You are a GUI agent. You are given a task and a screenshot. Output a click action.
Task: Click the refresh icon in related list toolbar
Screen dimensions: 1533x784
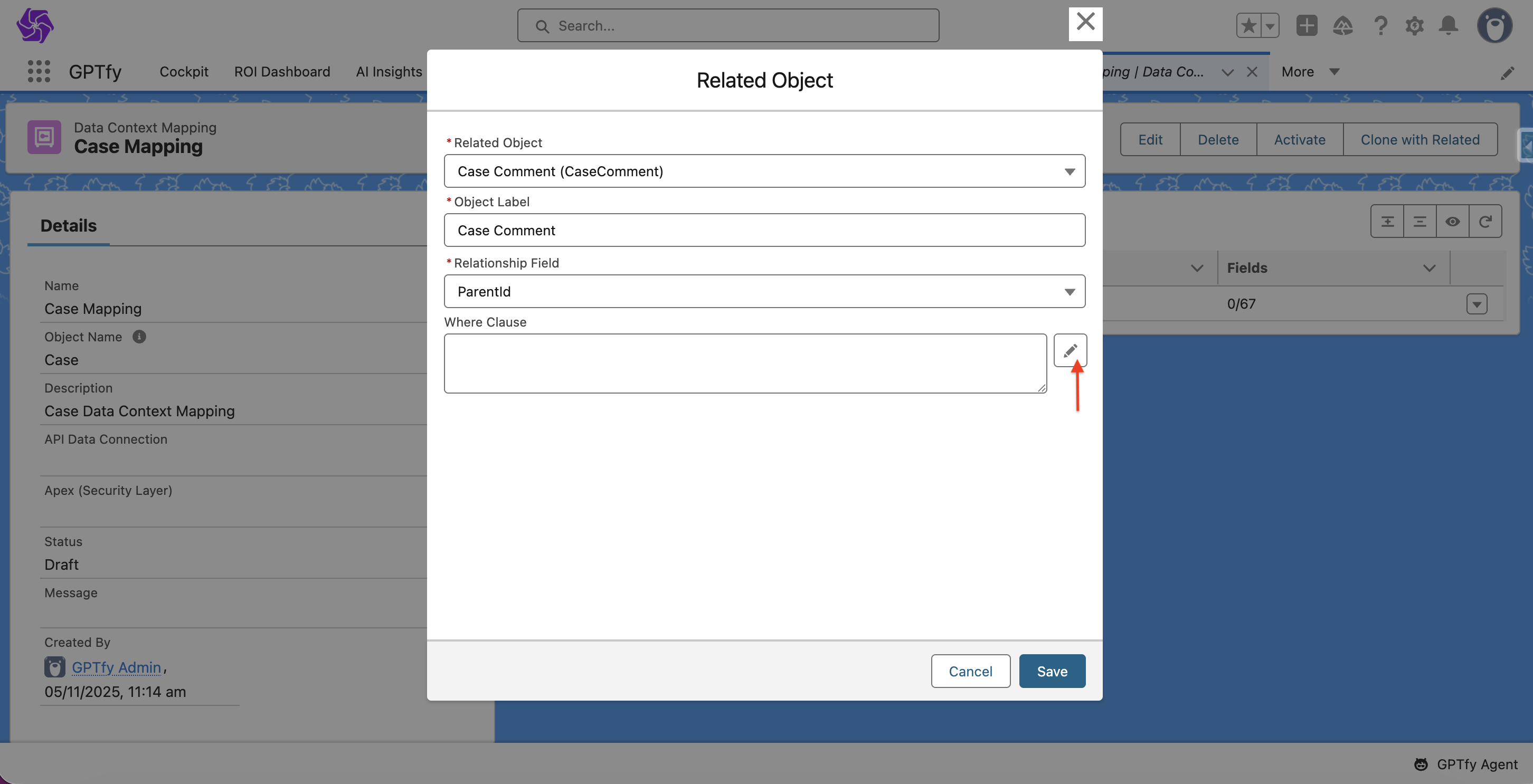[1485, 221]
